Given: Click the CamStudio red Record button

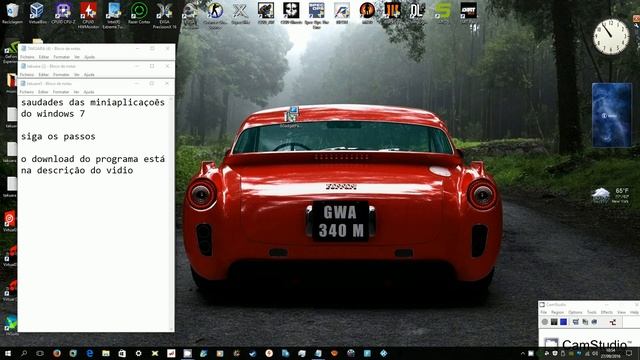Looking at the screenshot, I should point(544,322).
